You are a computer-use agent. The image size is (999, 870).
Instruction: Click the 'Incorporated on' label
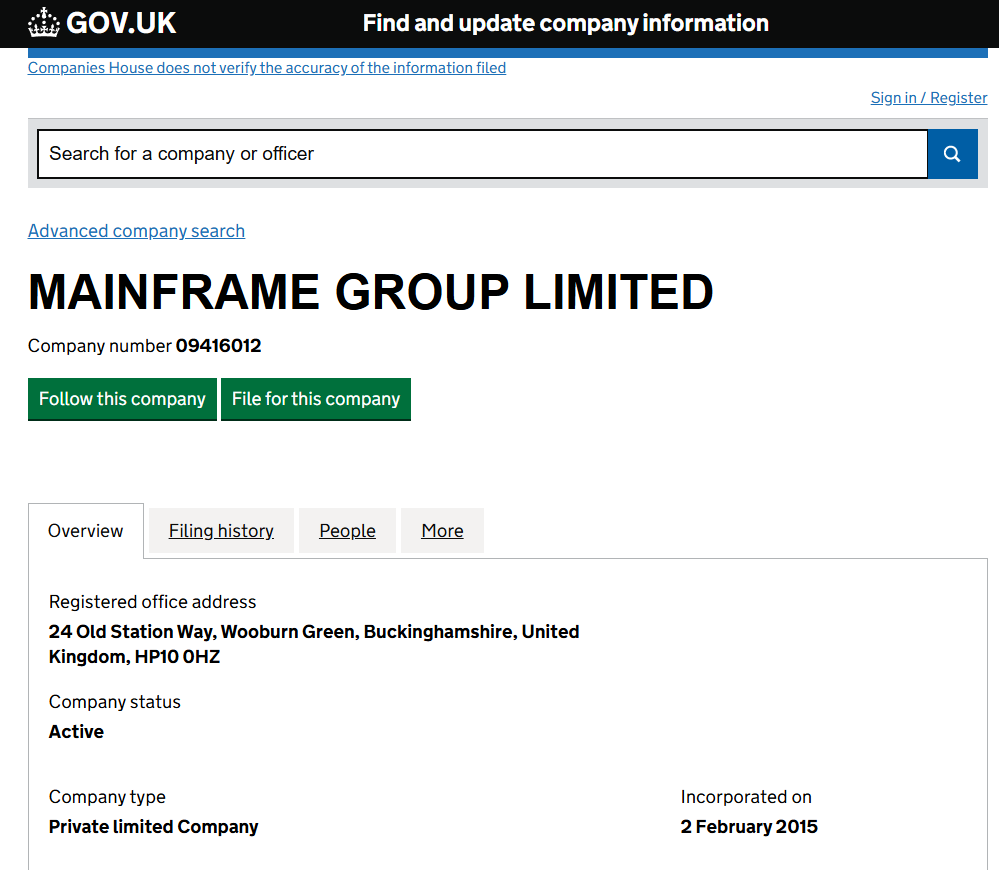(x=746, y=797)
